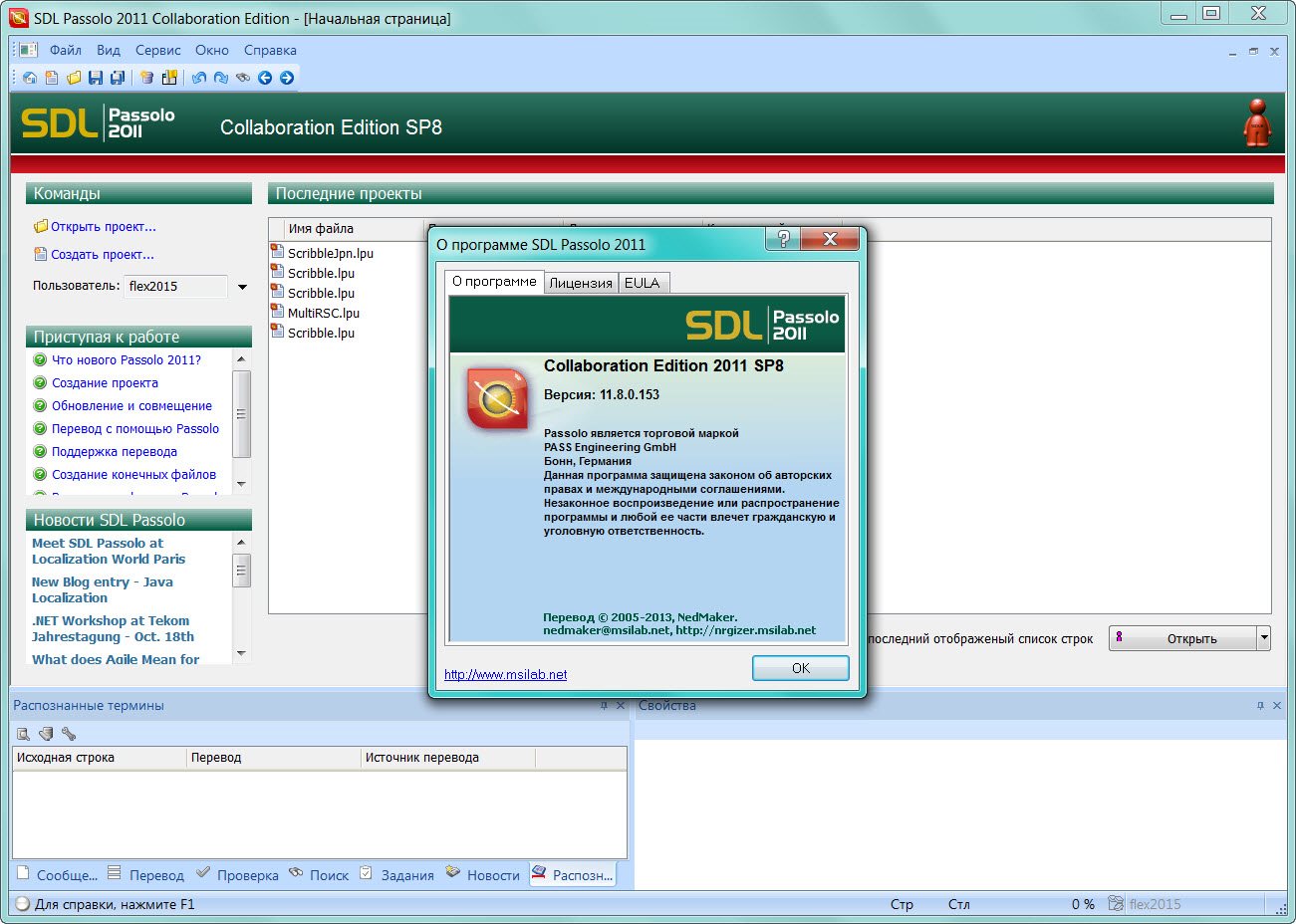Screen dimensions: 1296x924
Task: Open 'Что нового Passolo 2011?' help topic
Action: point(127,359)
